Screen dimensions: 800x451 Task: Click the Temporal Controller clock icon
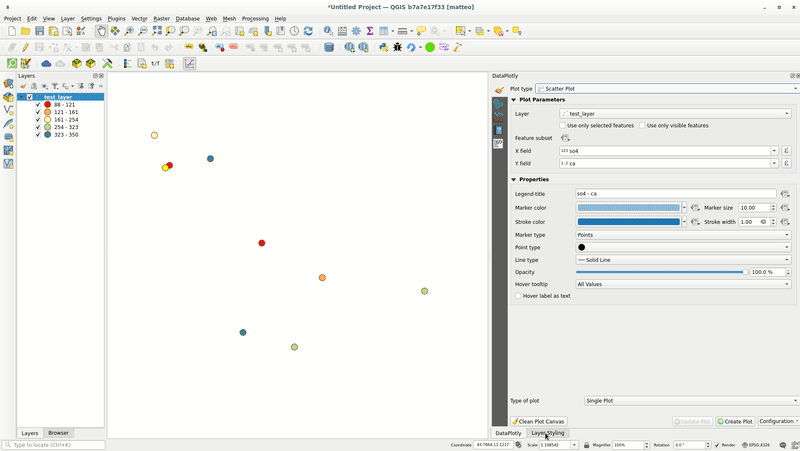294,31
